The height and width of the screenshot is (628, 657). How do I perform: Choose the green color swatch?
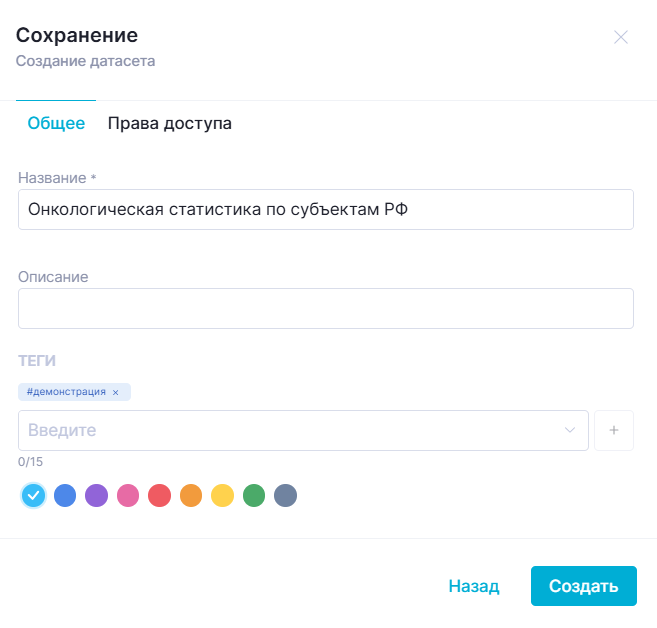254,495
